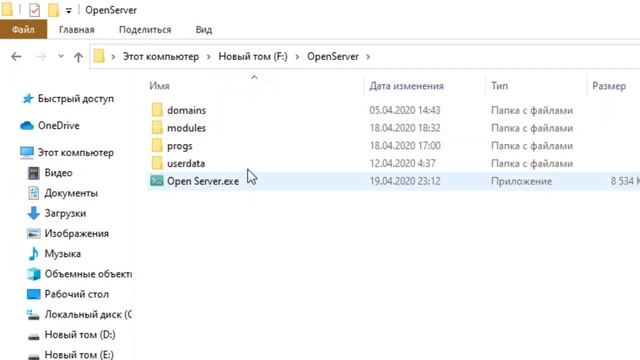Click the userdata folder name
The width and height of the screenshot is (640, 360).
tap(186, 164)
